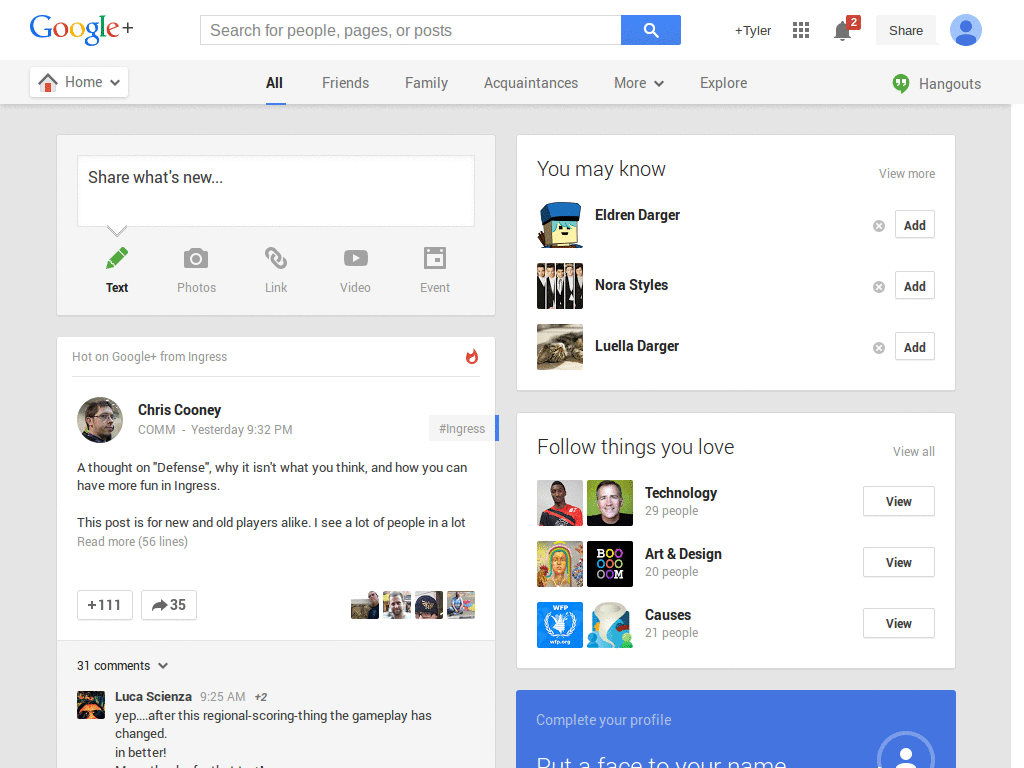Viewport: 1024px width, 768px height.
Task: Click the Google+ logo
Action: [x=81, y=29]
